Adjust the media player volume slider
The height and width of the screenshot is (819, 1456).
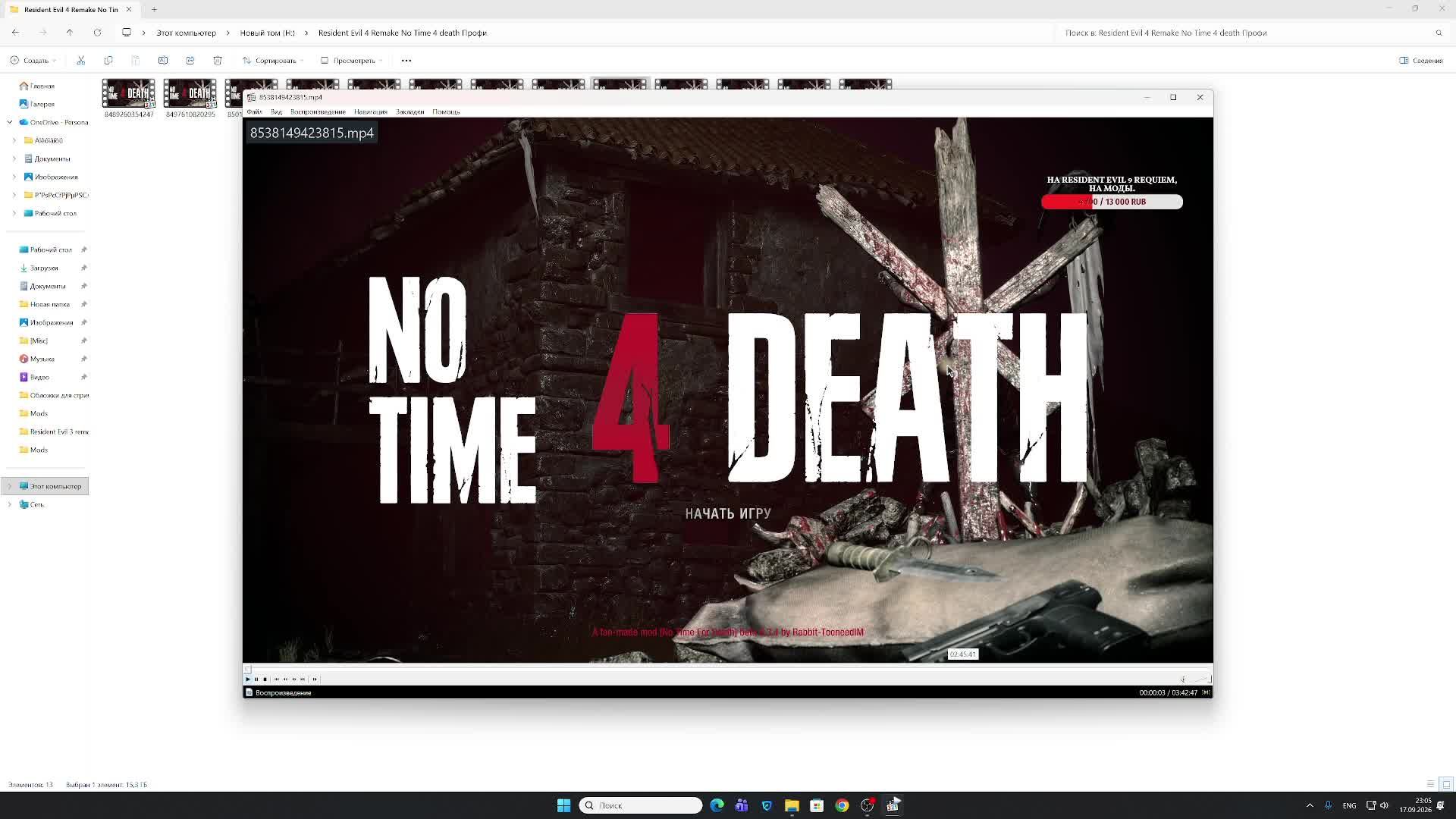1200,679
